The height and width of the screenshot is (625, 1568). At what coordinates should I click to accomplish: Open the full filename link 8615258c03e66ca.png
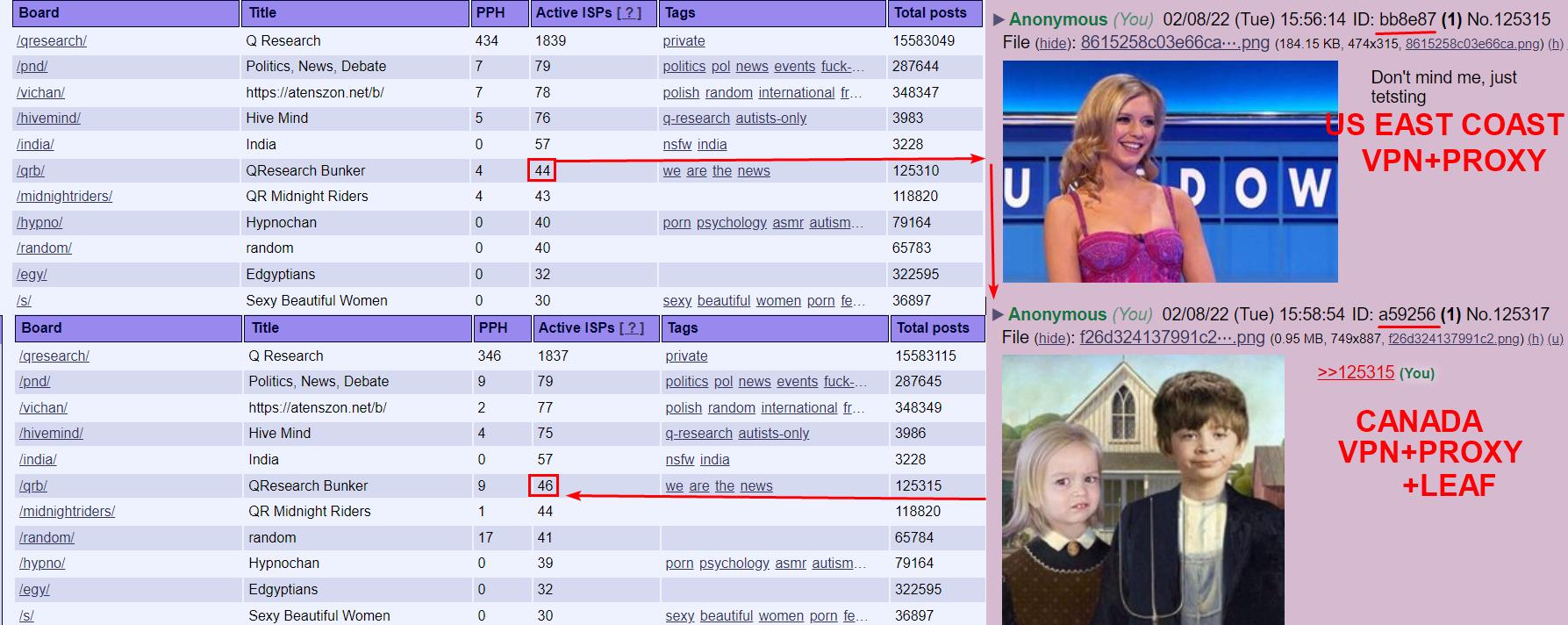tap(1474, 44)
